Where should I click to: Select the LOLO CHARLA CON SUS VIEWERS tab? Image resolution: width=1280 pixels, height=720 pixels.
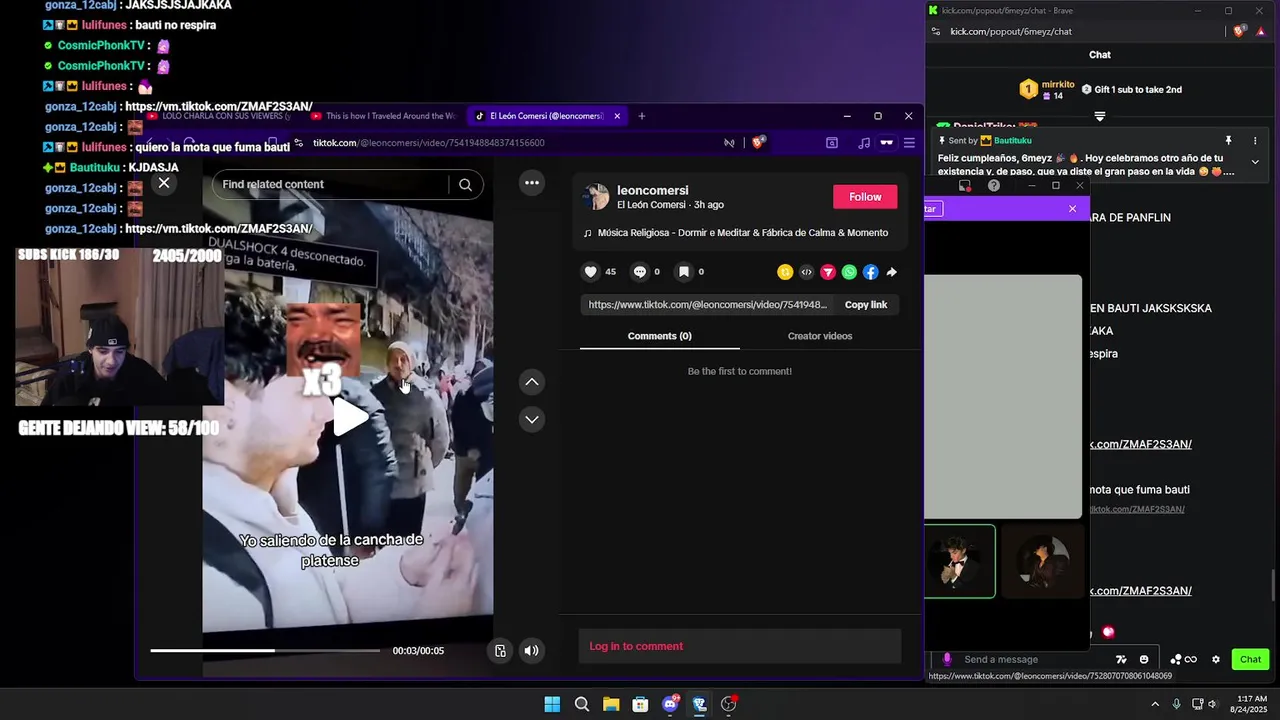[220, 116]
